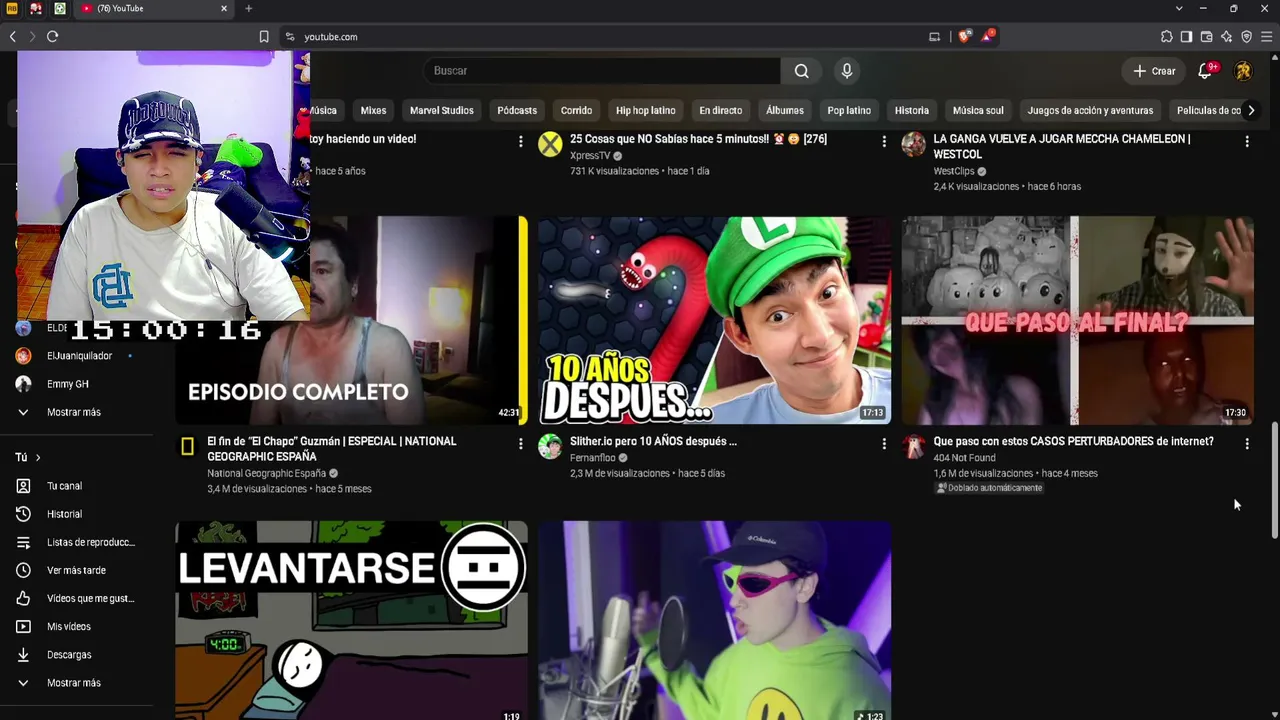1280x720 pixels.
Task: Select the Álbumes chip
Action: (x=785, y=110)
